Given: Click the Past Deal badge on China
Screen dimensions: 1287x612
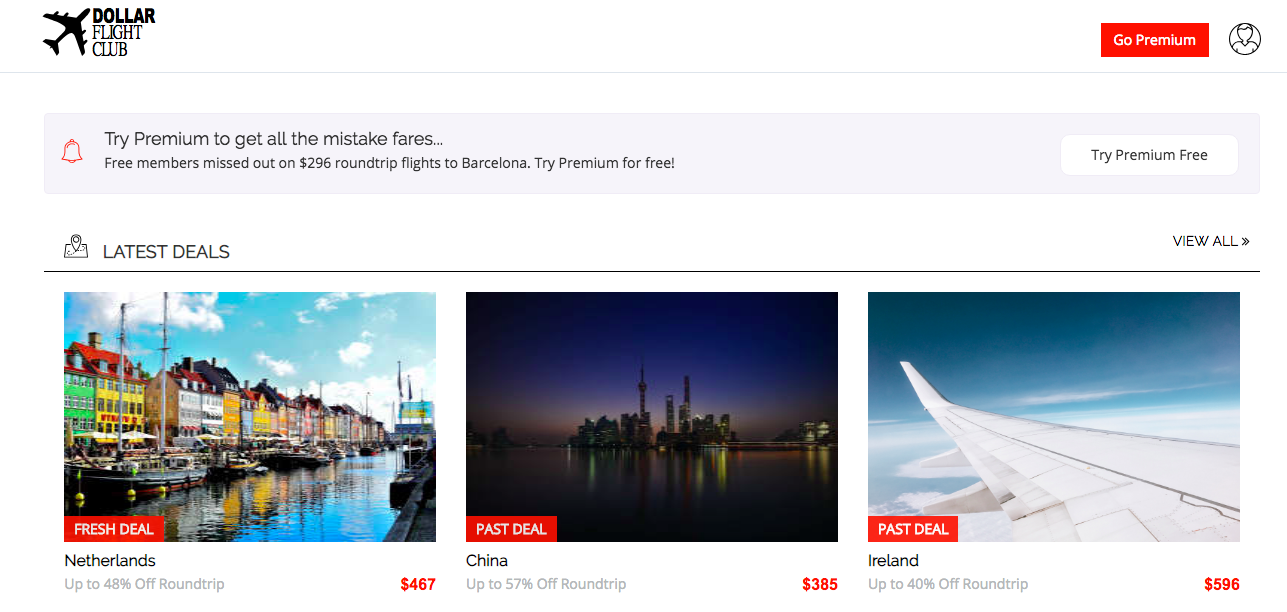Looking at the screenshot, I should click(511, 529).
